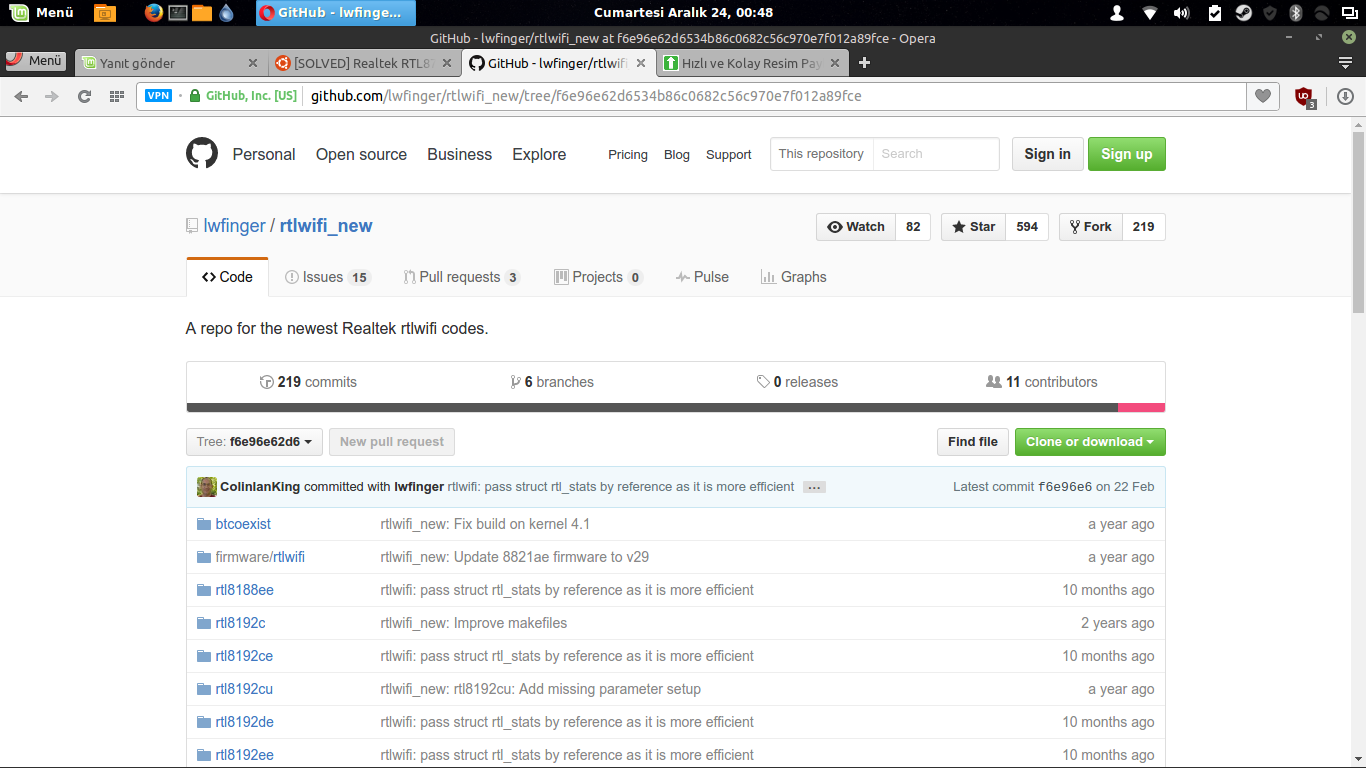Open the lwfinger owner link in the repo title
Viewport: 1366px width, 768px height.
point(234,226)
